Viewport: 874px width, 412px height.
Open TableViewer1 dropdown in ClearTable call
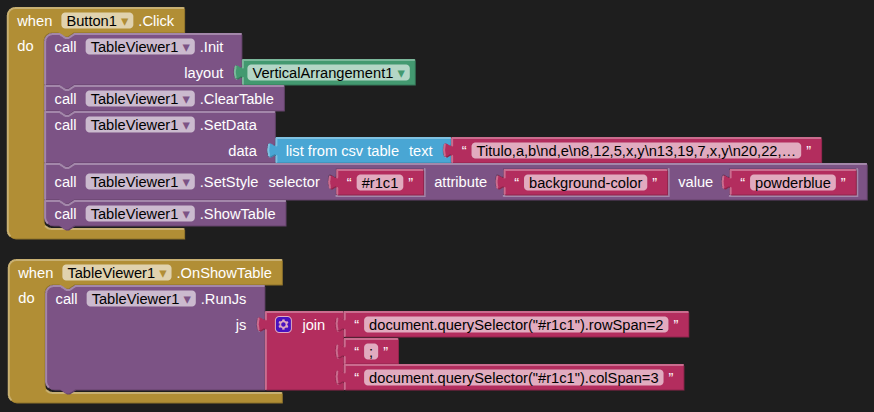click(186, 99)
